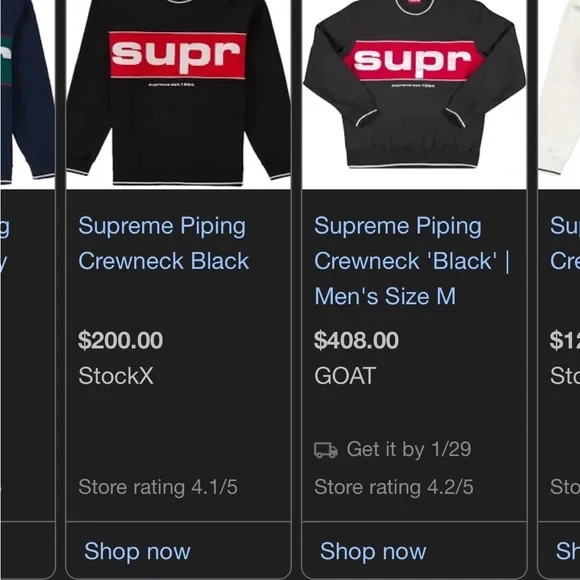Open the navy crewneck image on the left
Image resolution: width=580 pixels, height=580 pixels.
27,94
